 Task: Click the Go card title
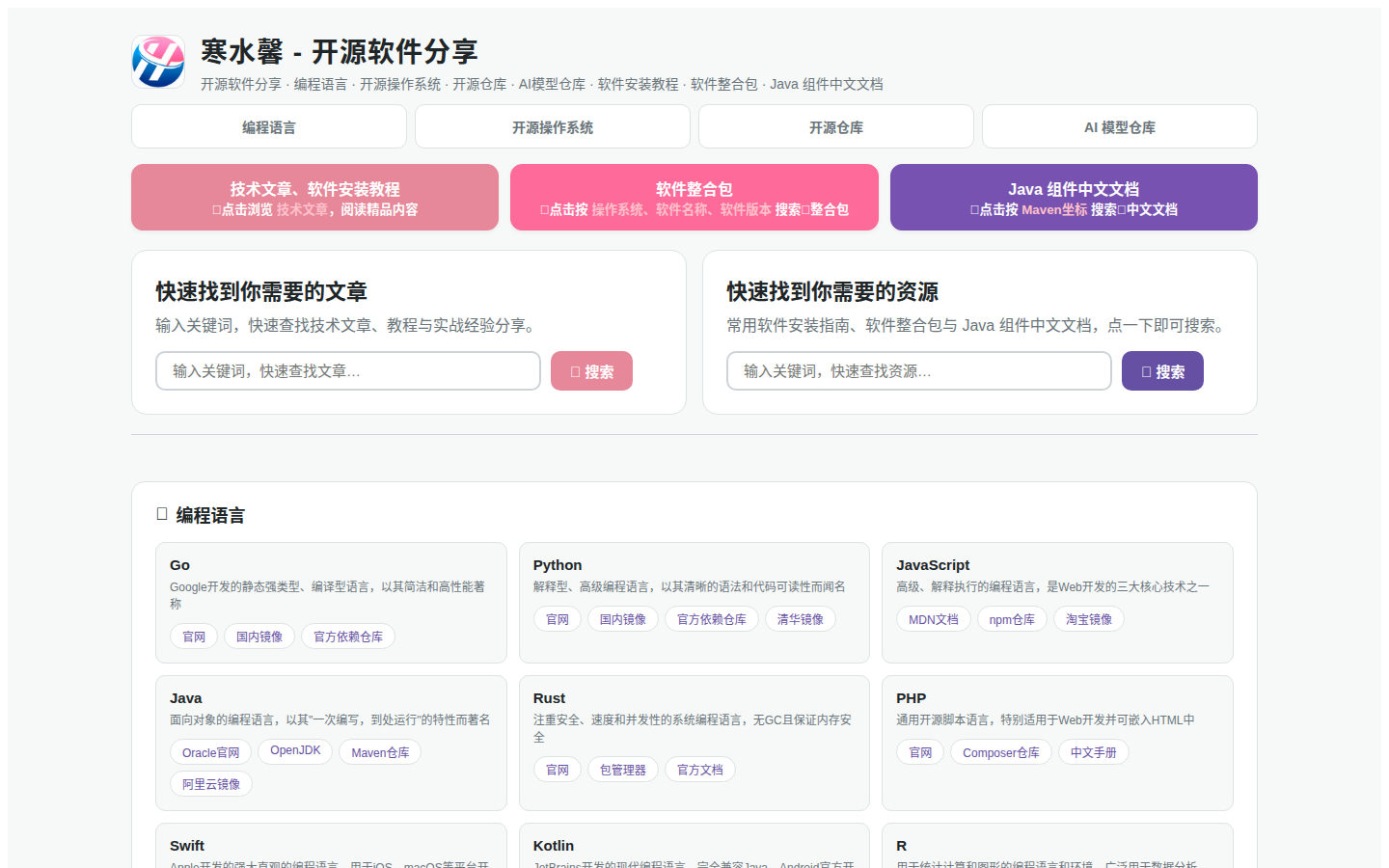pyautogui.click(x=180, y=565)
